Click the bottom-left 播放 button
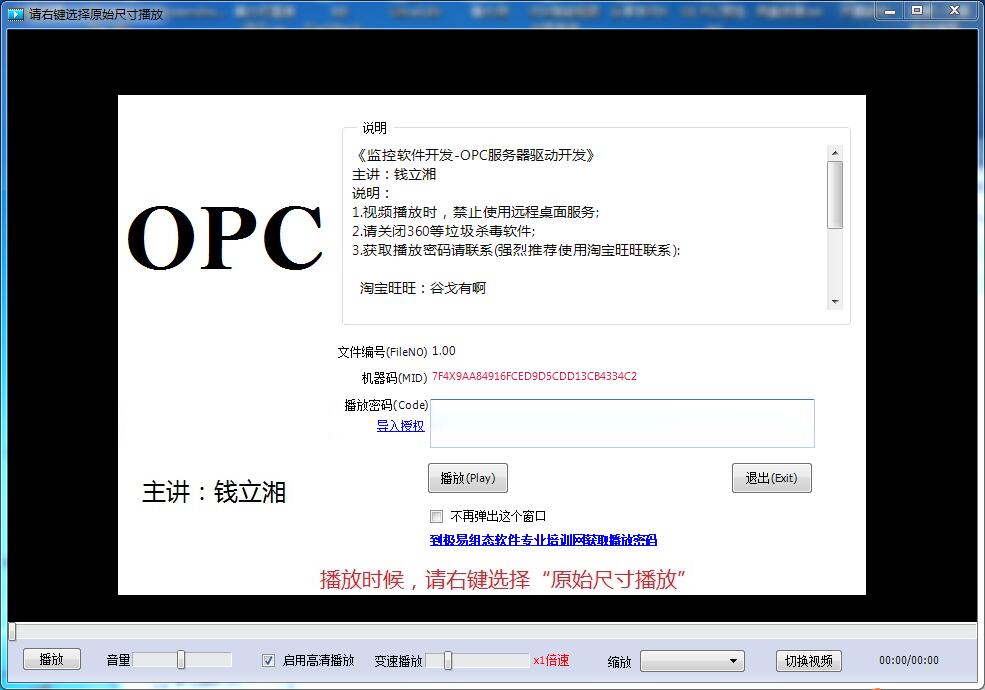The image size is (985, 690). pos(52,660)
